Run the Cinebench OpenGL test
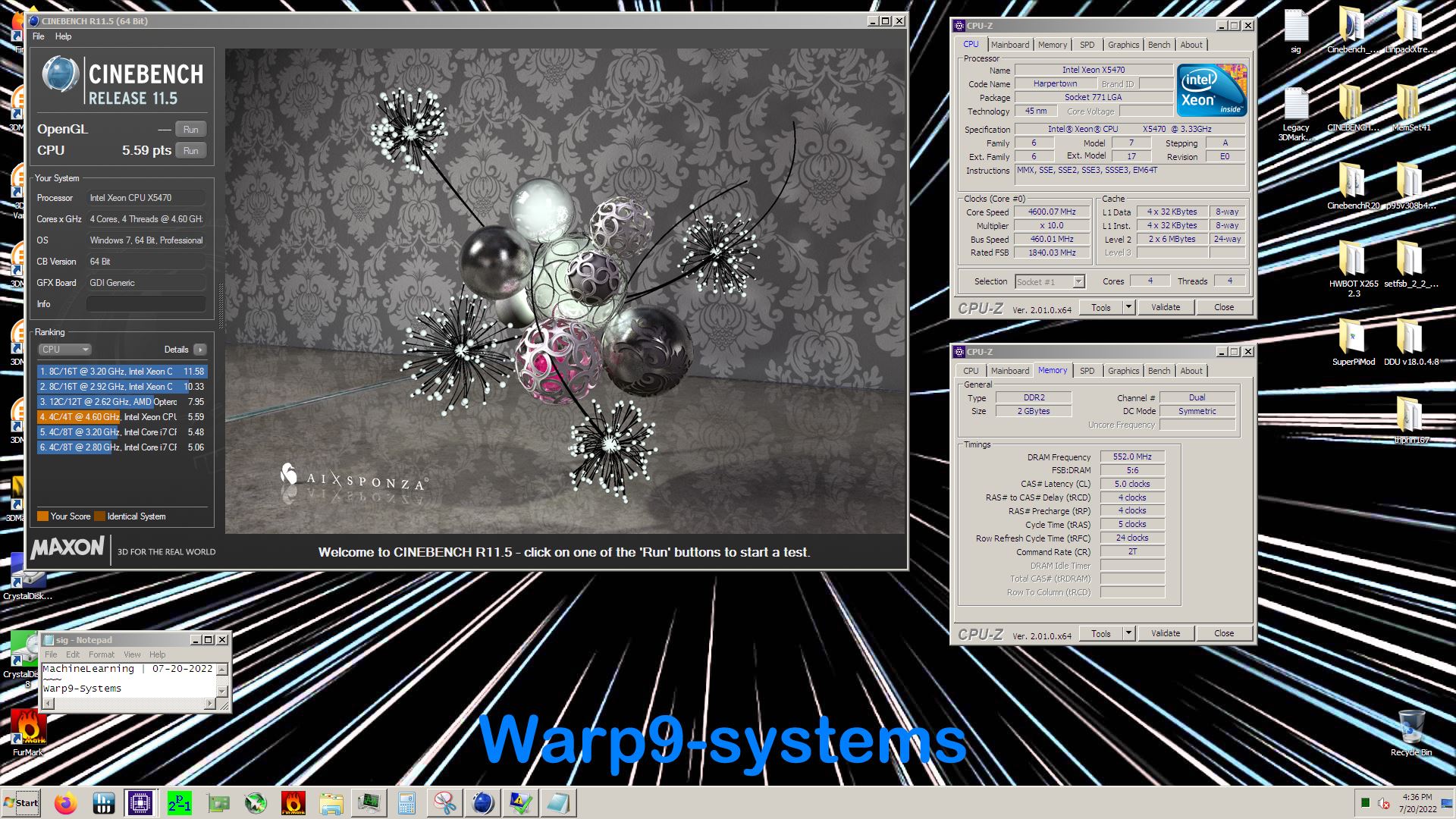The image size is (1456, 819). click(190, 130)
